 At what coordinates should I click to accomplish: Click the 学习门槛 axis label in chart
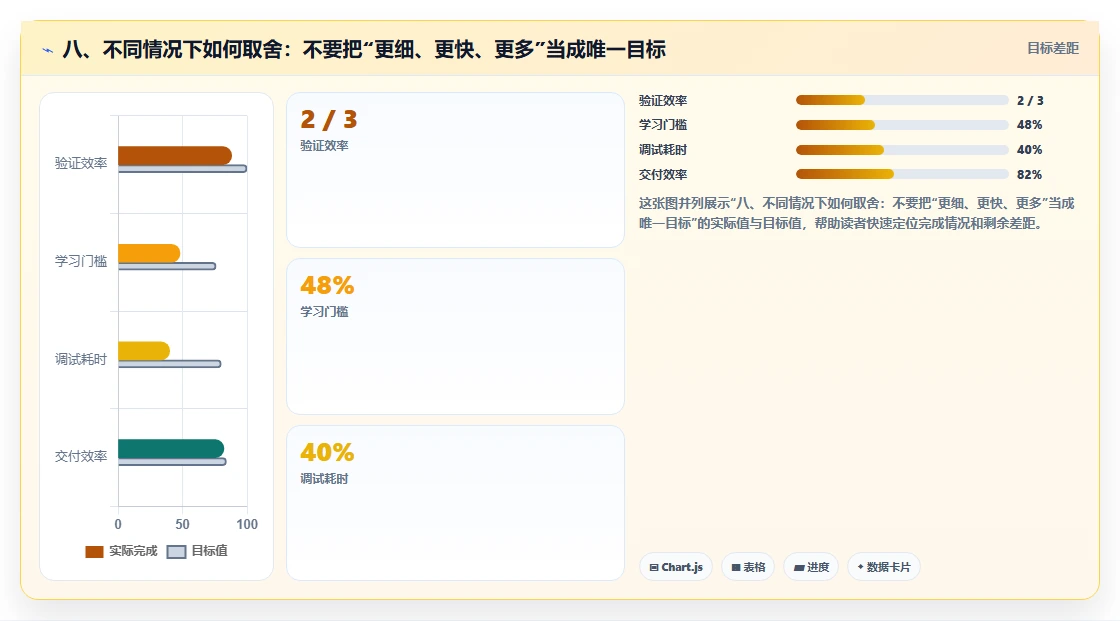click(x=81, y=262)
